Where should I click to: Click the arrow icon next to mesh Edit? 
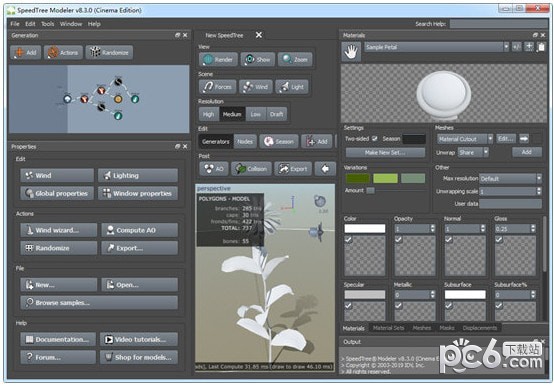[524, 139]
